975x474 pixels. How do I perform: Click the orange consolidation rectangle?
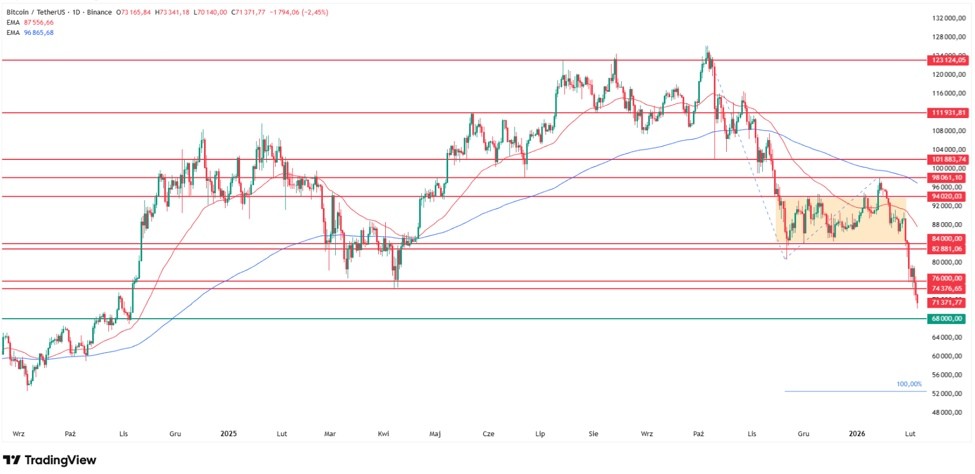(840, 220)
